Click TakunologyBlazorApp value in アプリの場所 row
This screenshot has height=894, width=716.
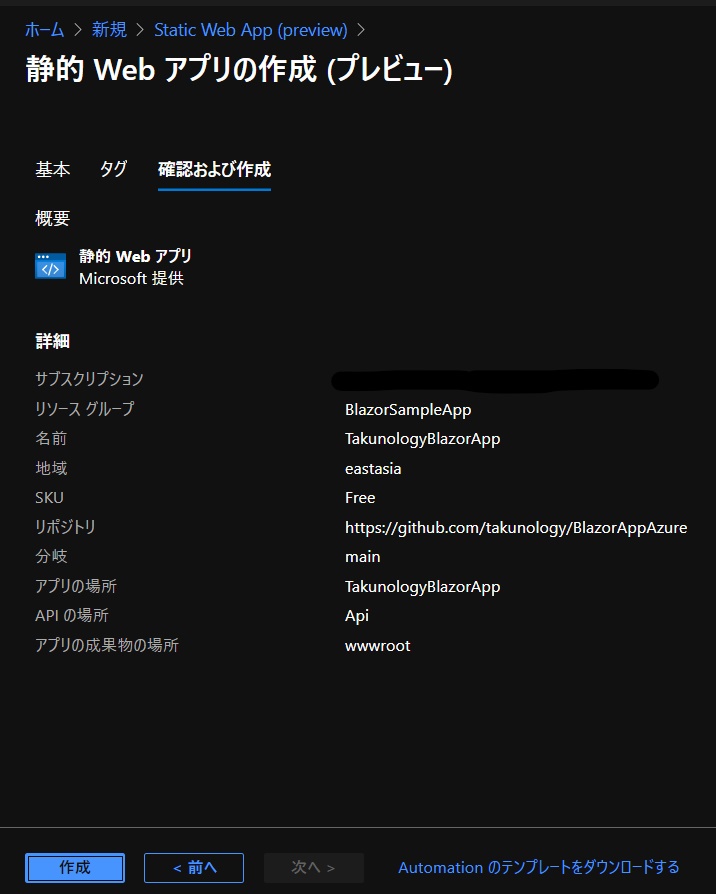422,587
